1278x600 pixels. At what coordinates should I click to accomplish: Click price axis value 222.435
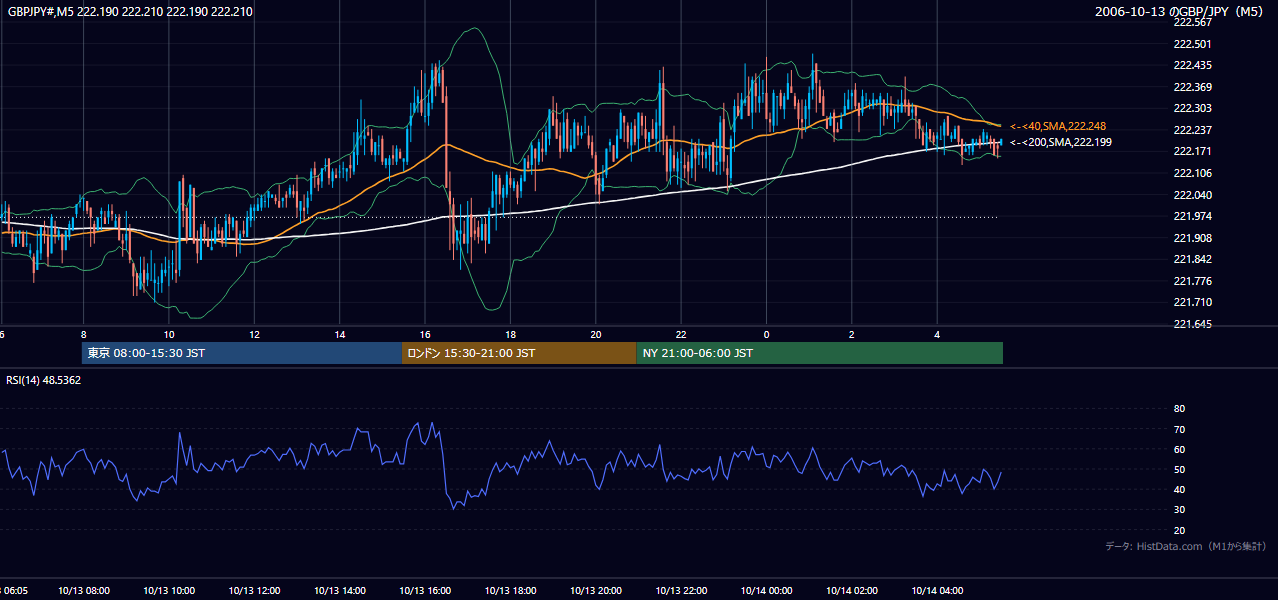pyautogui.click(x=1192, y=65)
